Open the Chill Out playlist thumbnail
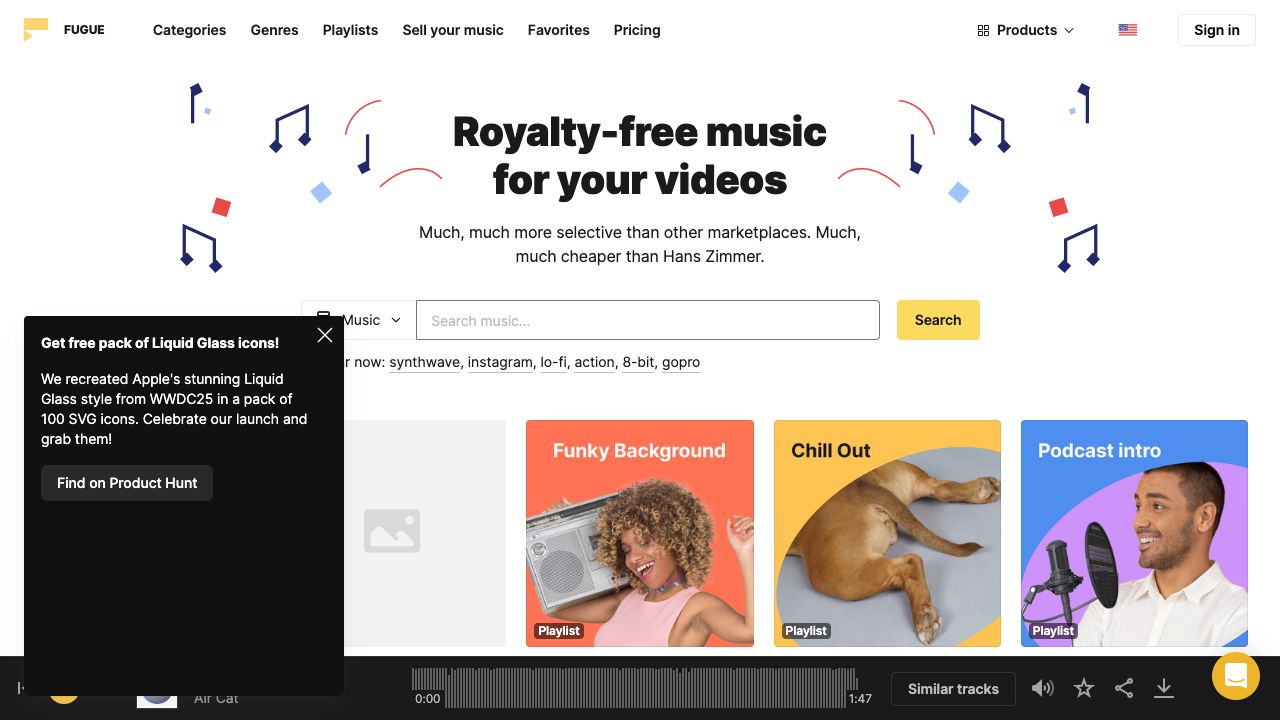1280x720 pixels. 887,533
